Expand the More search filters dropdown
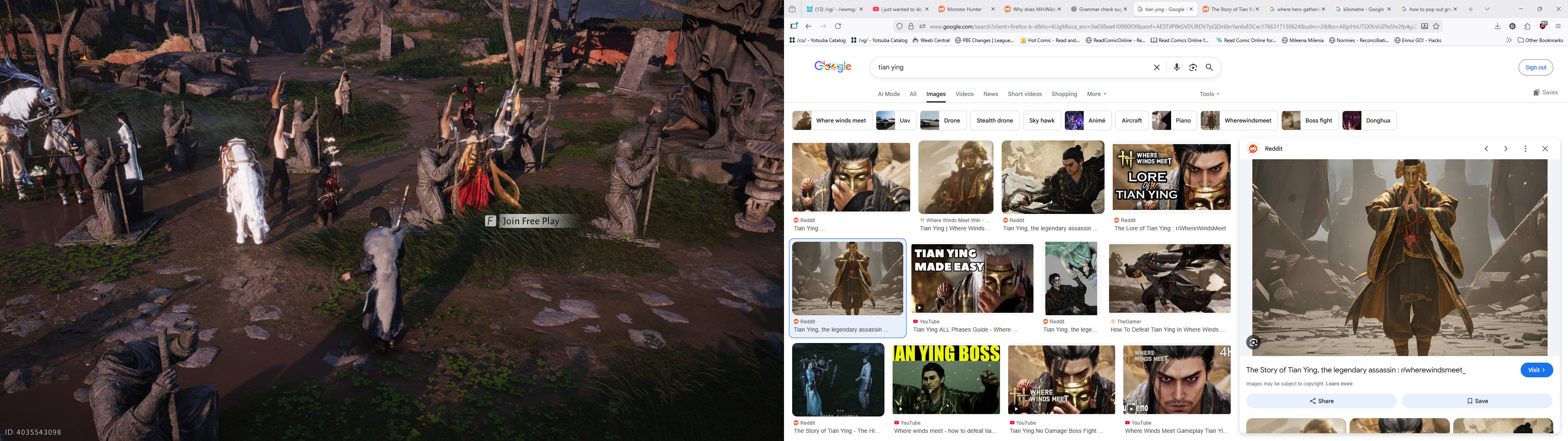The height and width of the screenshot is (441, 1568). 1096,94
